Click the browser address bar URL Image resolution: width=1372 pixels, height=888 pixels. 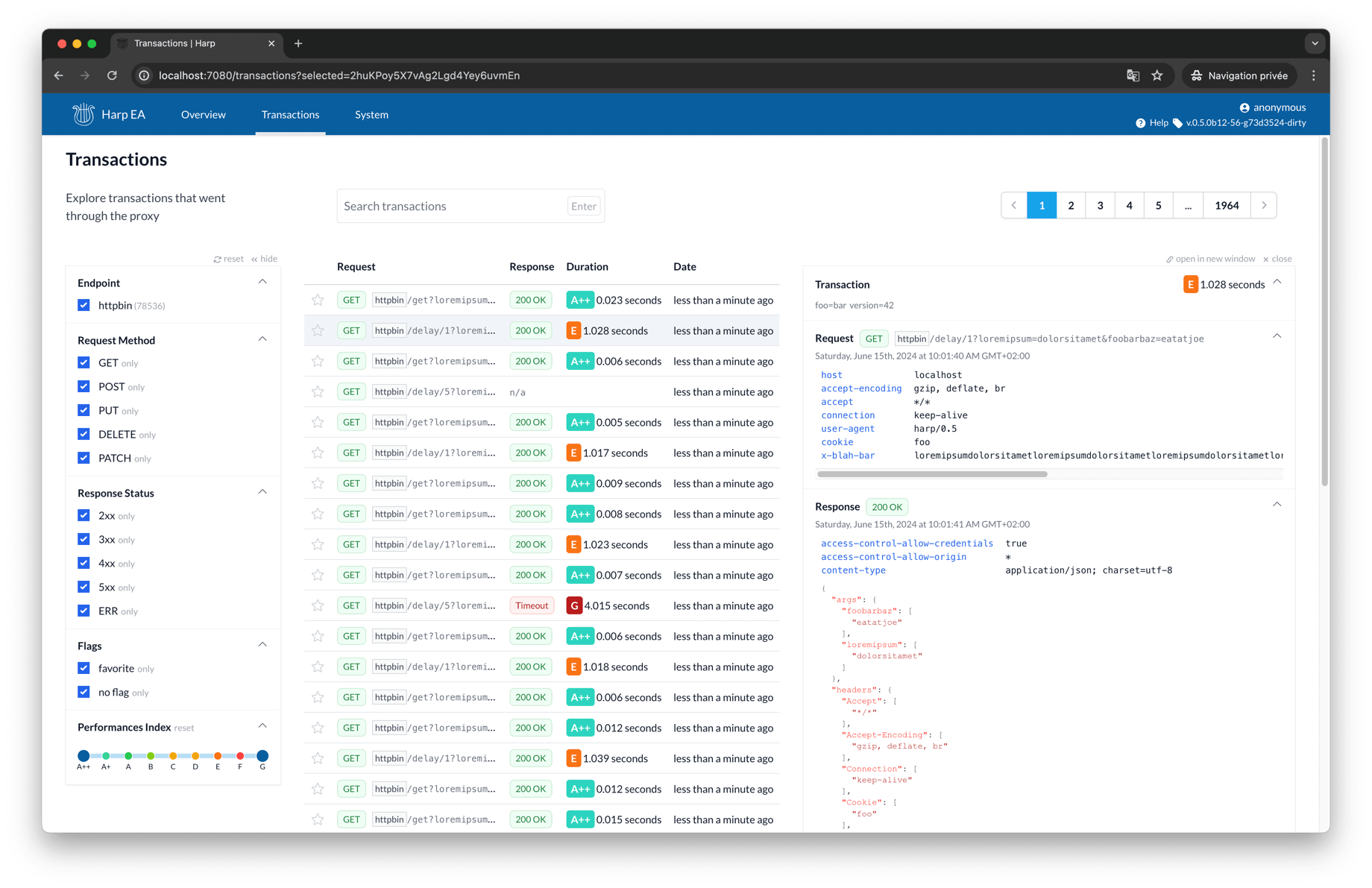(339, 75)
